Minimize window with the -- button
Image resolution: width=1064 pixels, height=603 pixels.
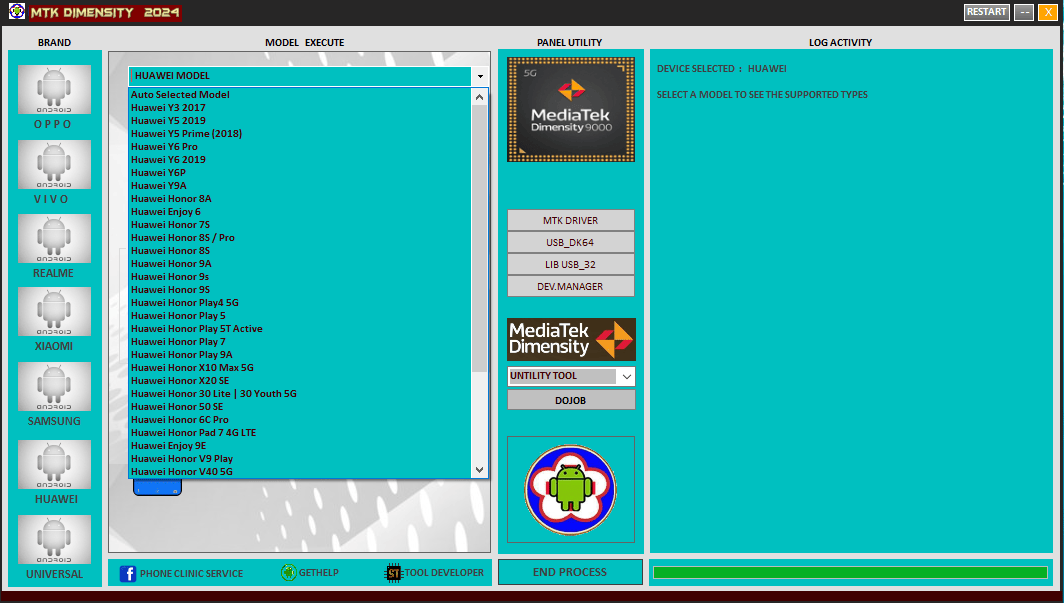point(1024,12)
